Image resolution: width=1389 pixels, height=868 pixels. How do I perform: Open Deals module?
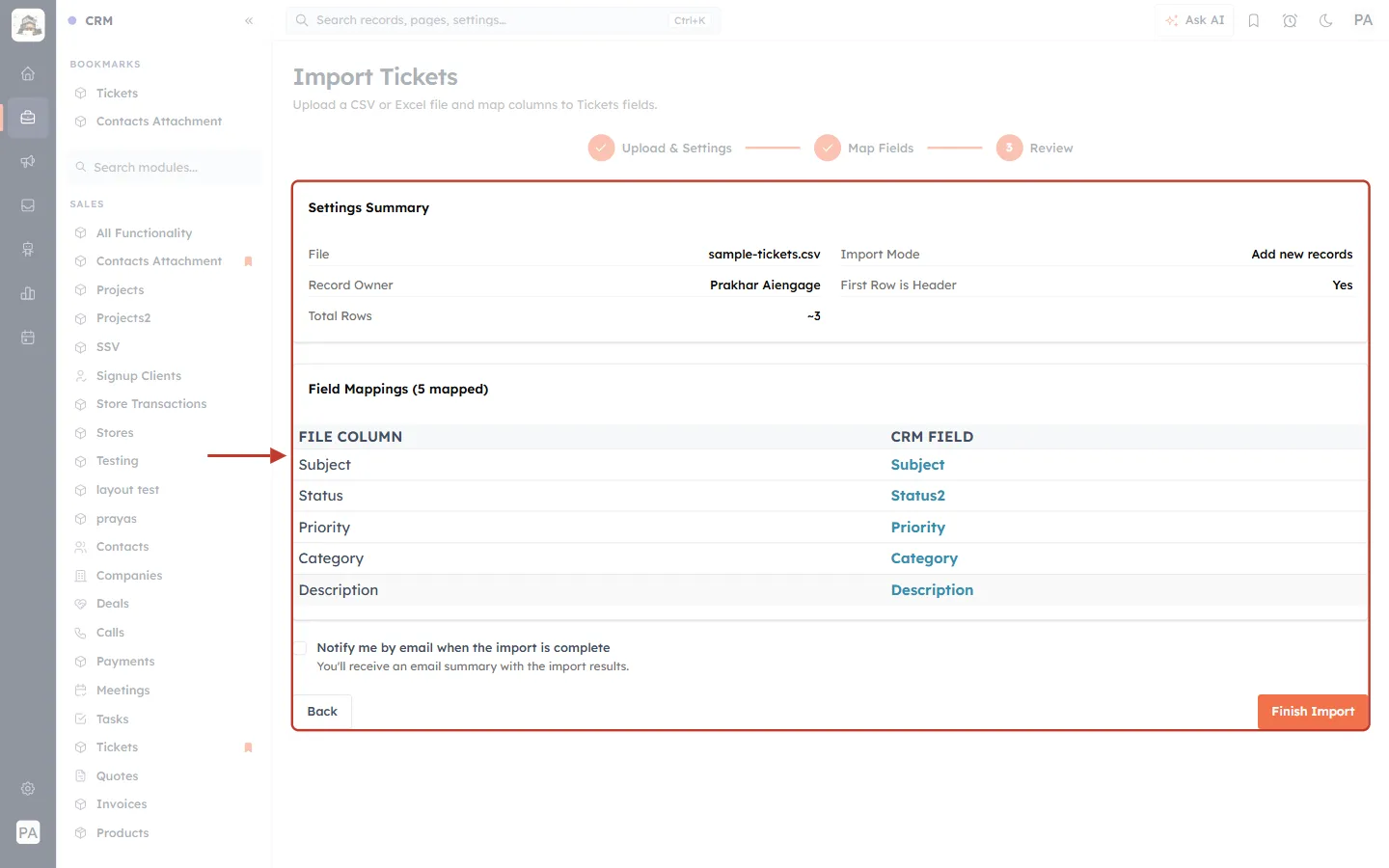113,604
